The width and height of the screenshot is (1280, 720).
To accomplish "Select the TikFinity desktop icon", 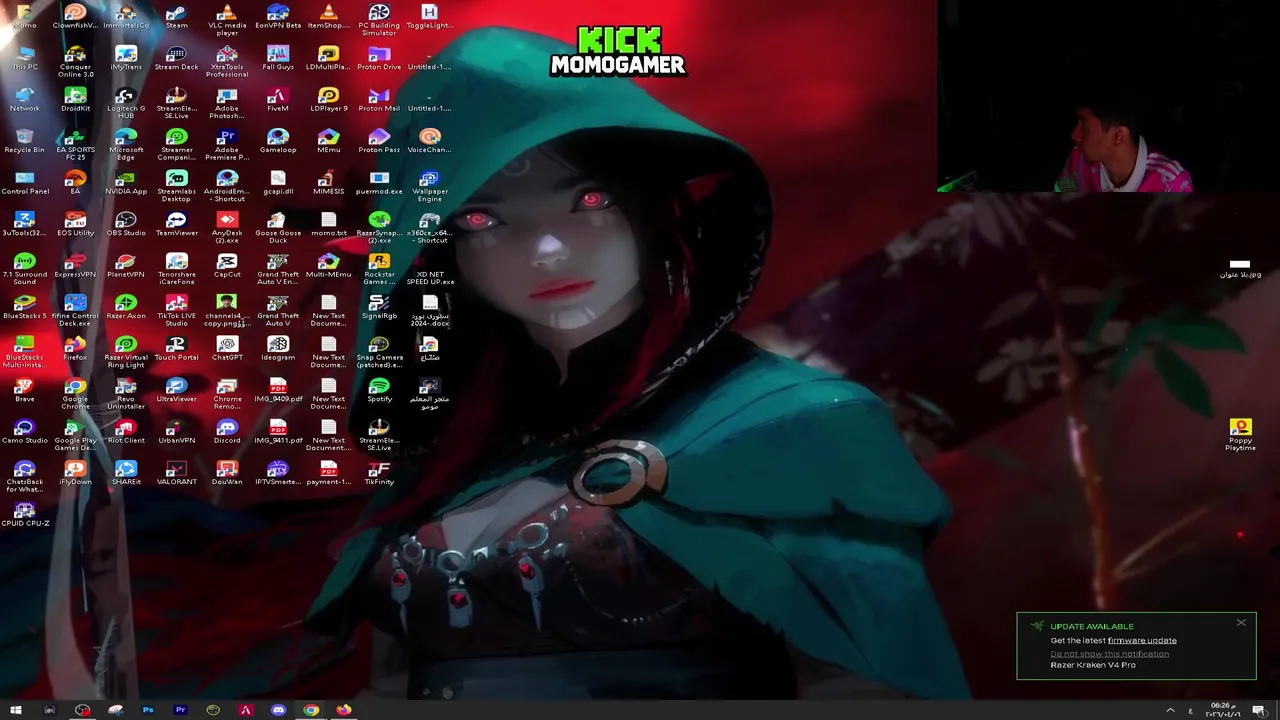I will pyautogui.click(x=379, y=473).
